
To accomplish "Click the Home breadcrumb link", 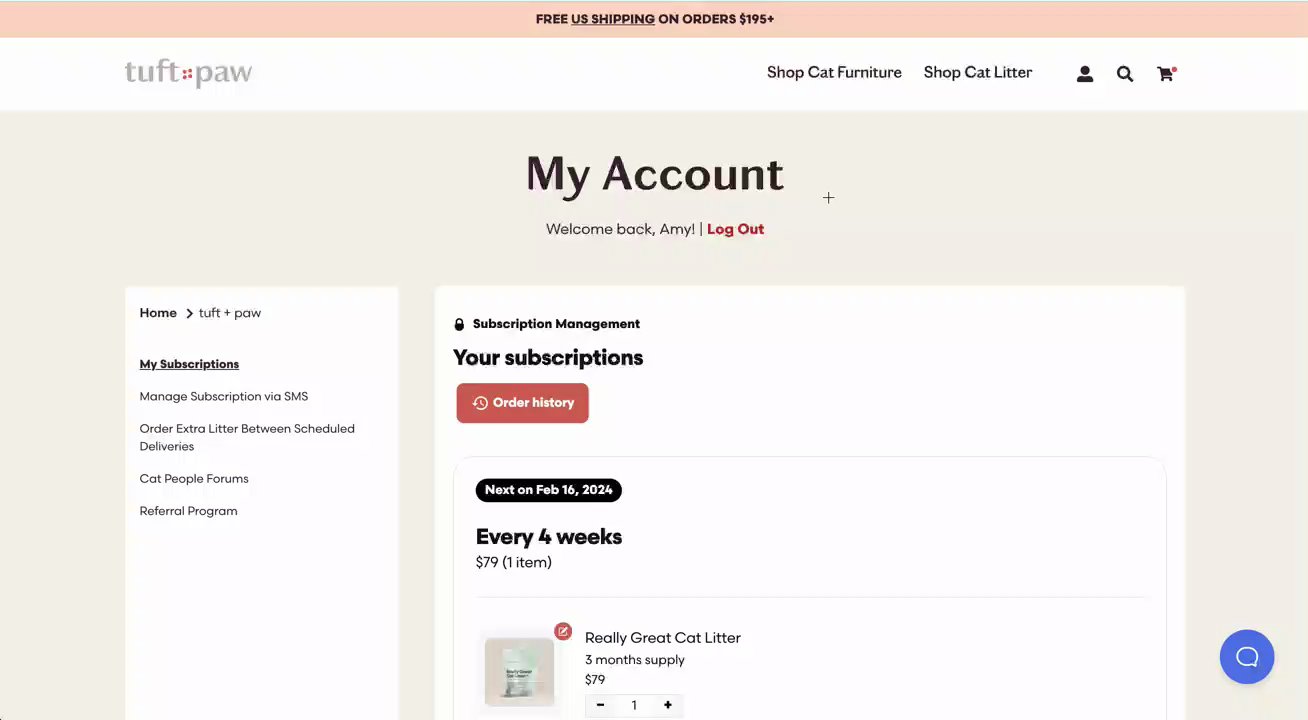I will click(158, 313).
